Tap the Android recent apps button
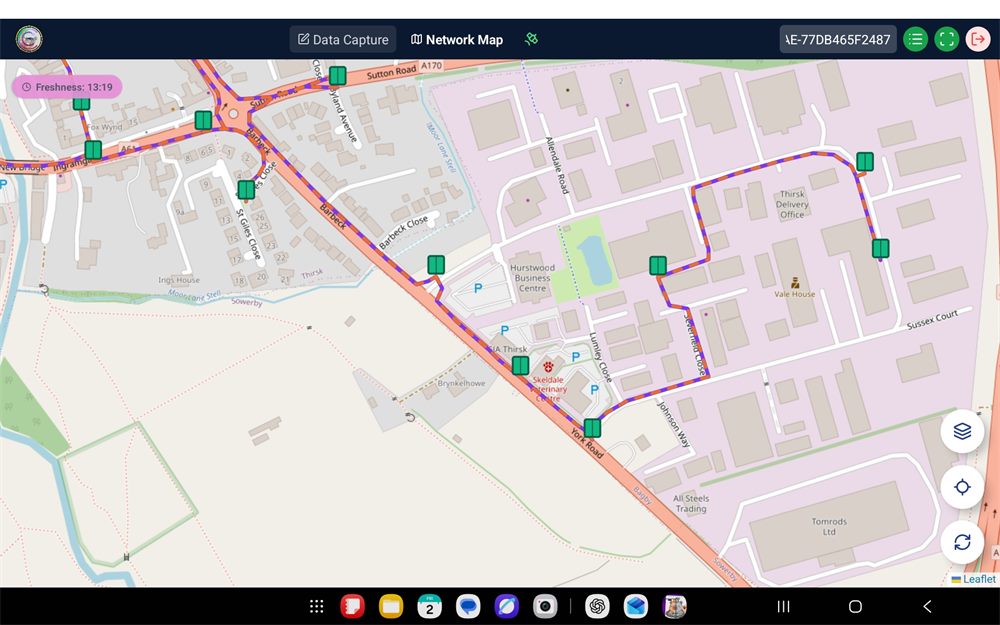 pos(784,607)
